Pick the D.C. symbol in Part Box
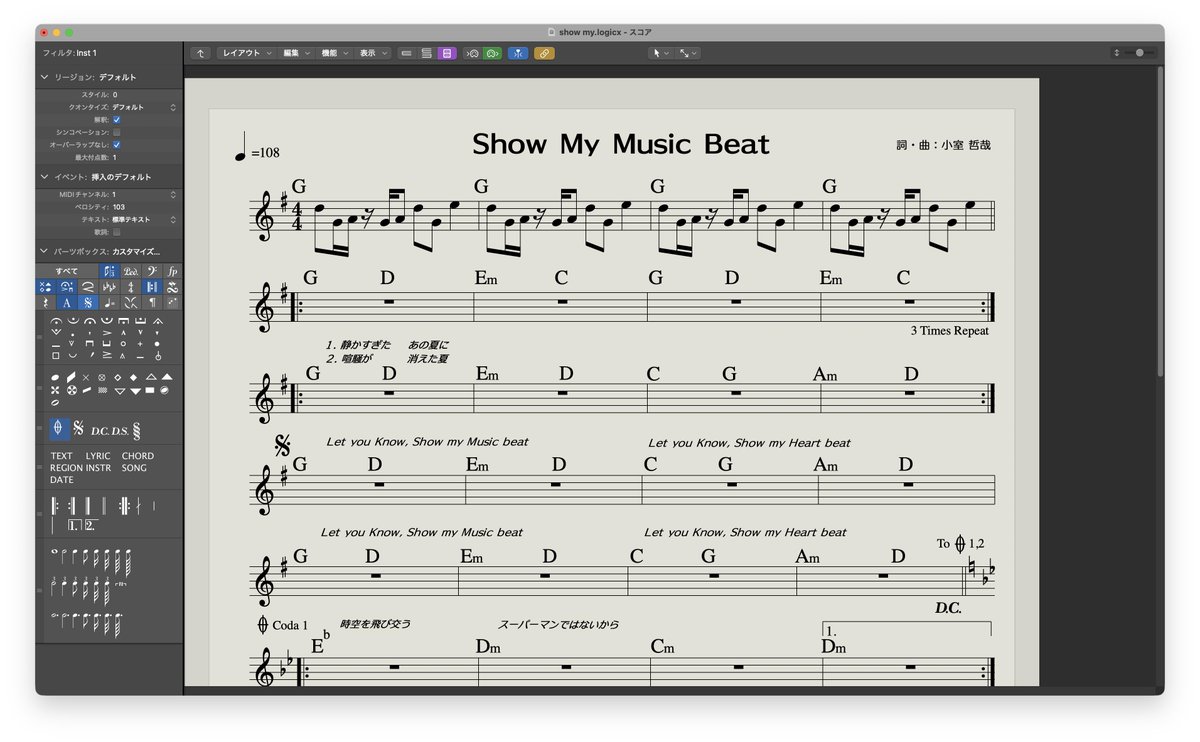Screen dimensions: 1200x742 click(x=100, y=431)
